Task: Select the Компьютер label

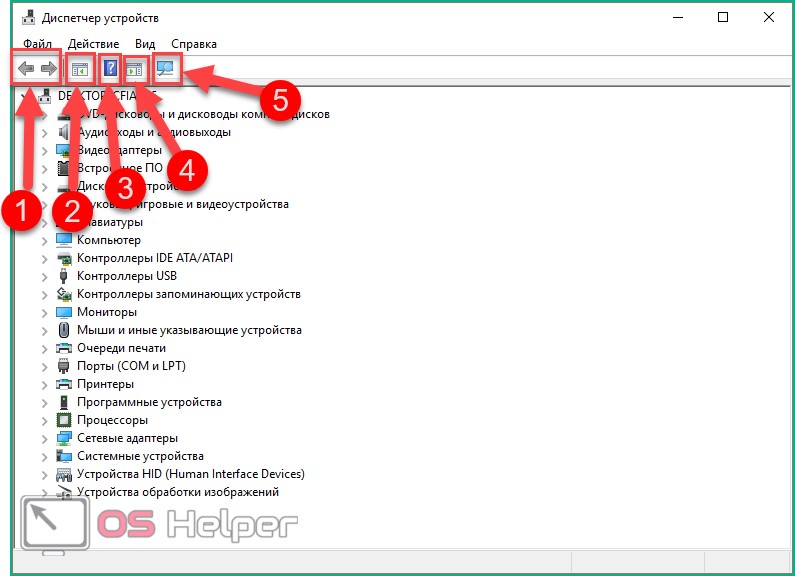Action: click(x=109, y=240)
